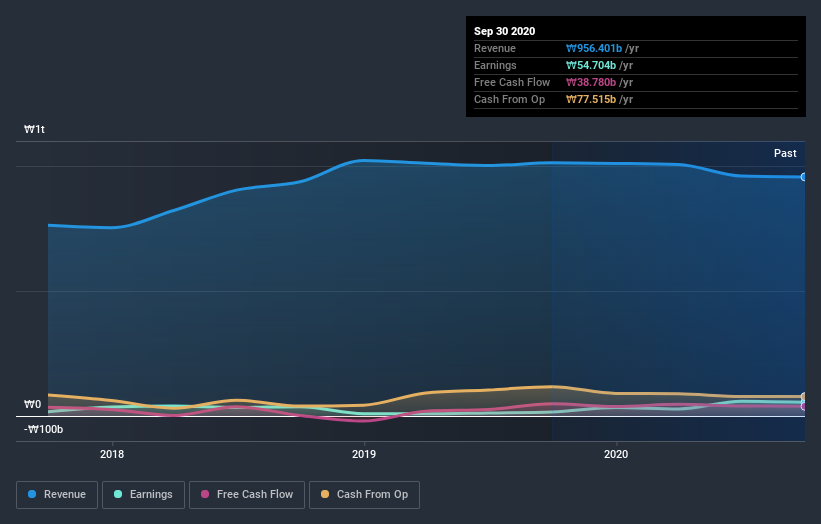This screenshot has width=821, height=524.
Task: Click the ₩38.780b free cash flow value
Action: (591, 82)
